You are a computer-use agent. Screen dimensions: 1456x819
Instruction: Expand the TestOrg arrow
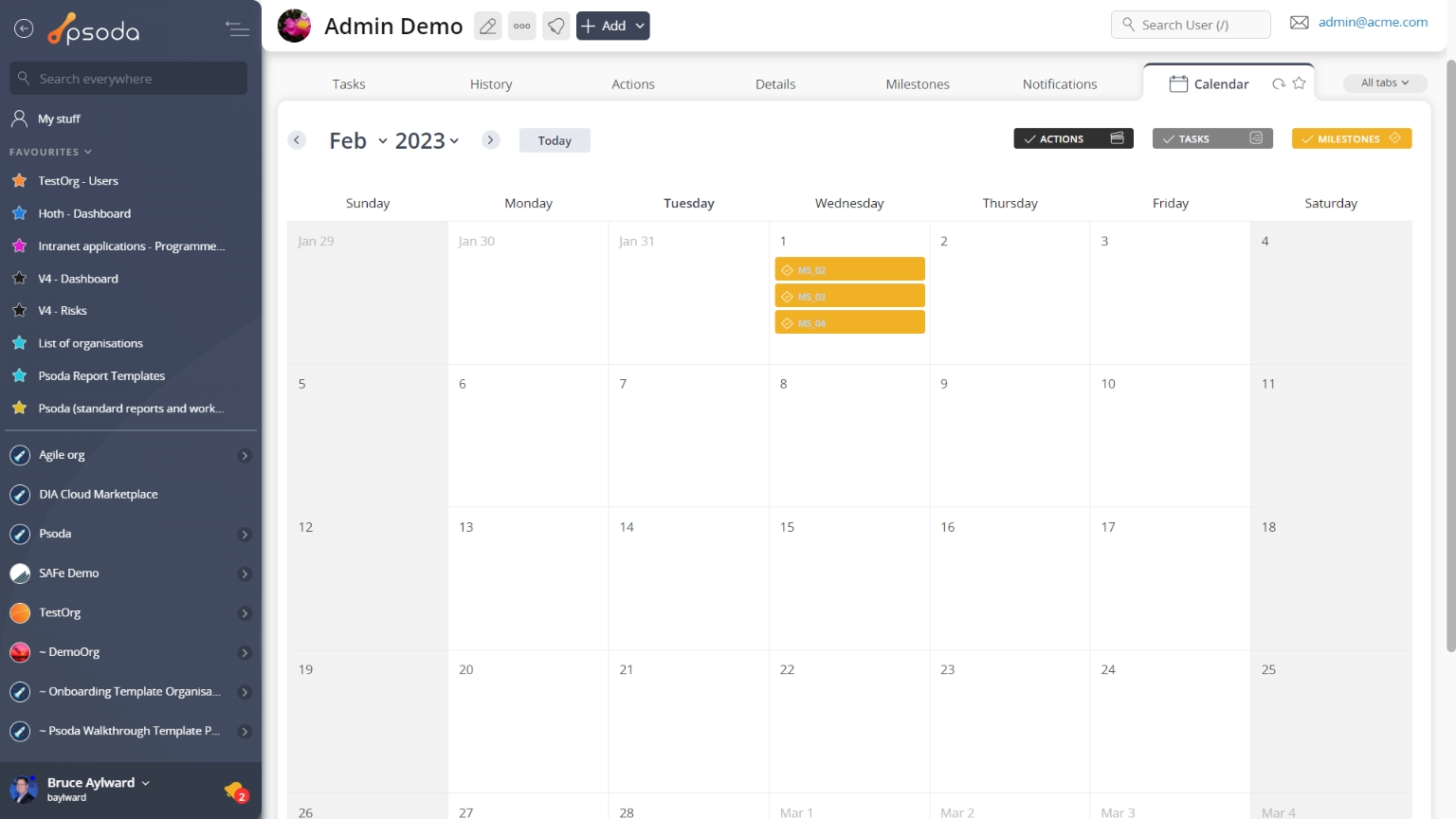pos(245,613)
